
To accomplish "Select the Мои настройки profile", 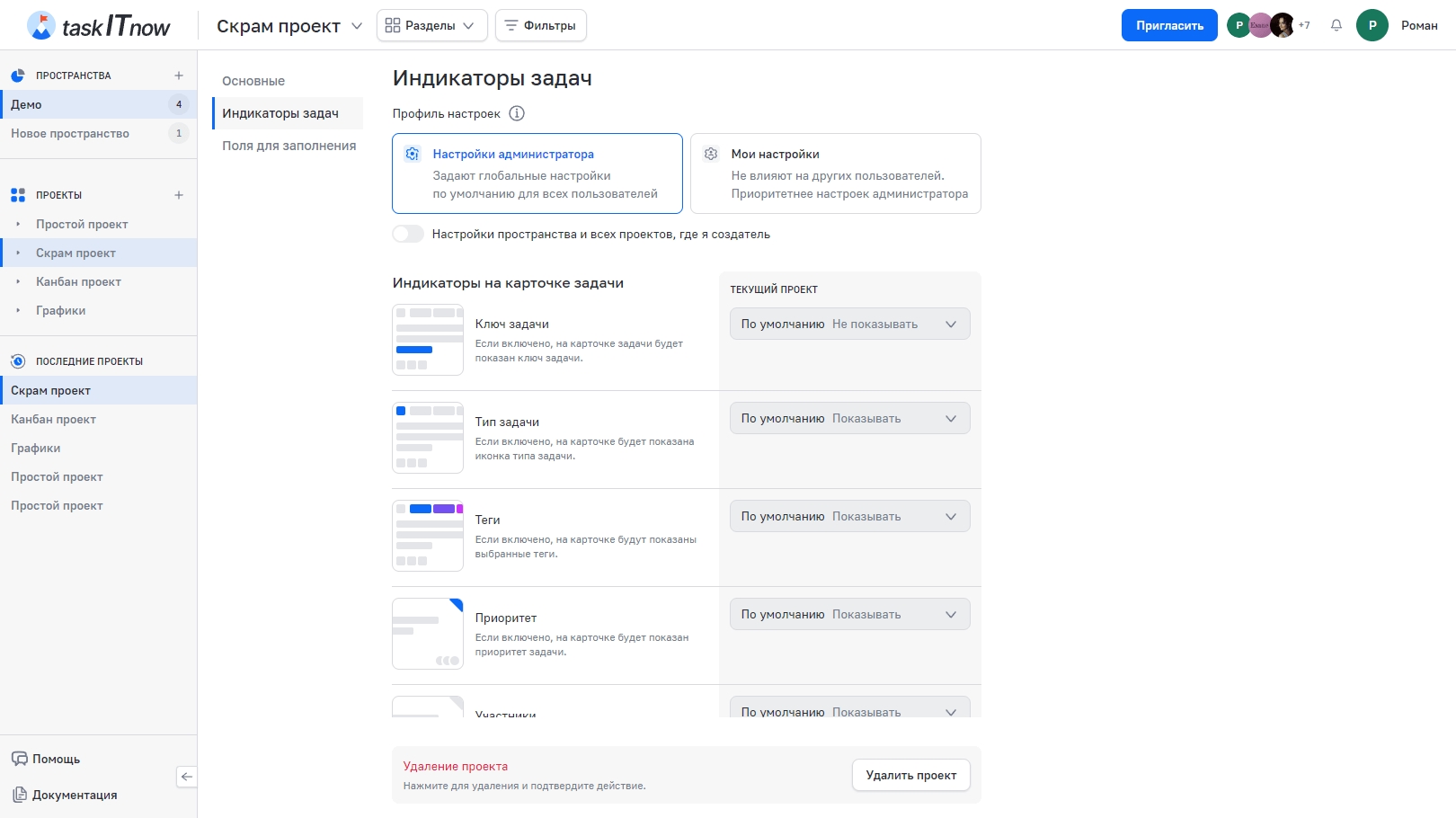I will coord(835,173).
